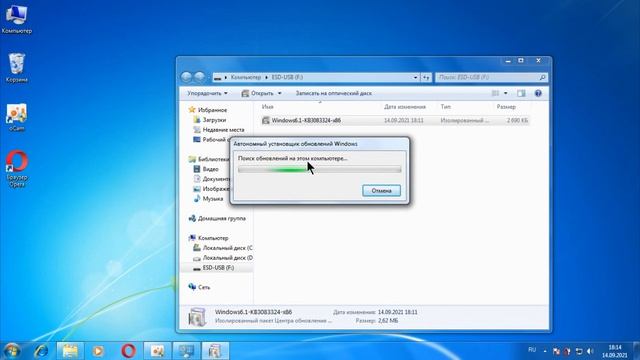Click the update search progress bar
640x360 pixels.
pyautogui.click(x=320, y=169)
